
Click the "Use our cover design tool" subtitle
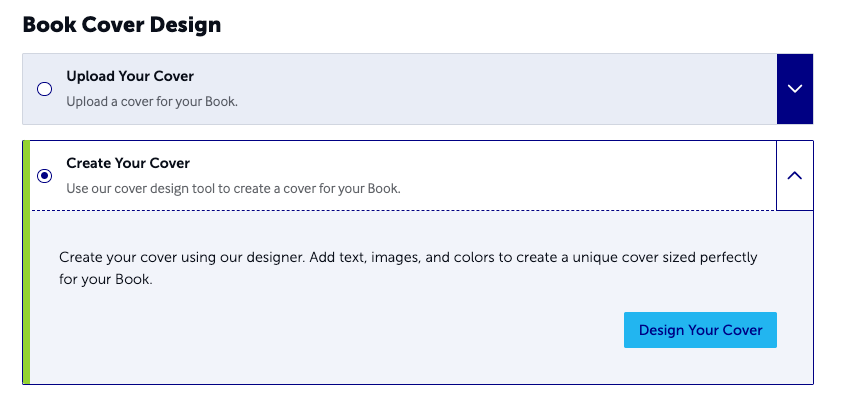233,189
